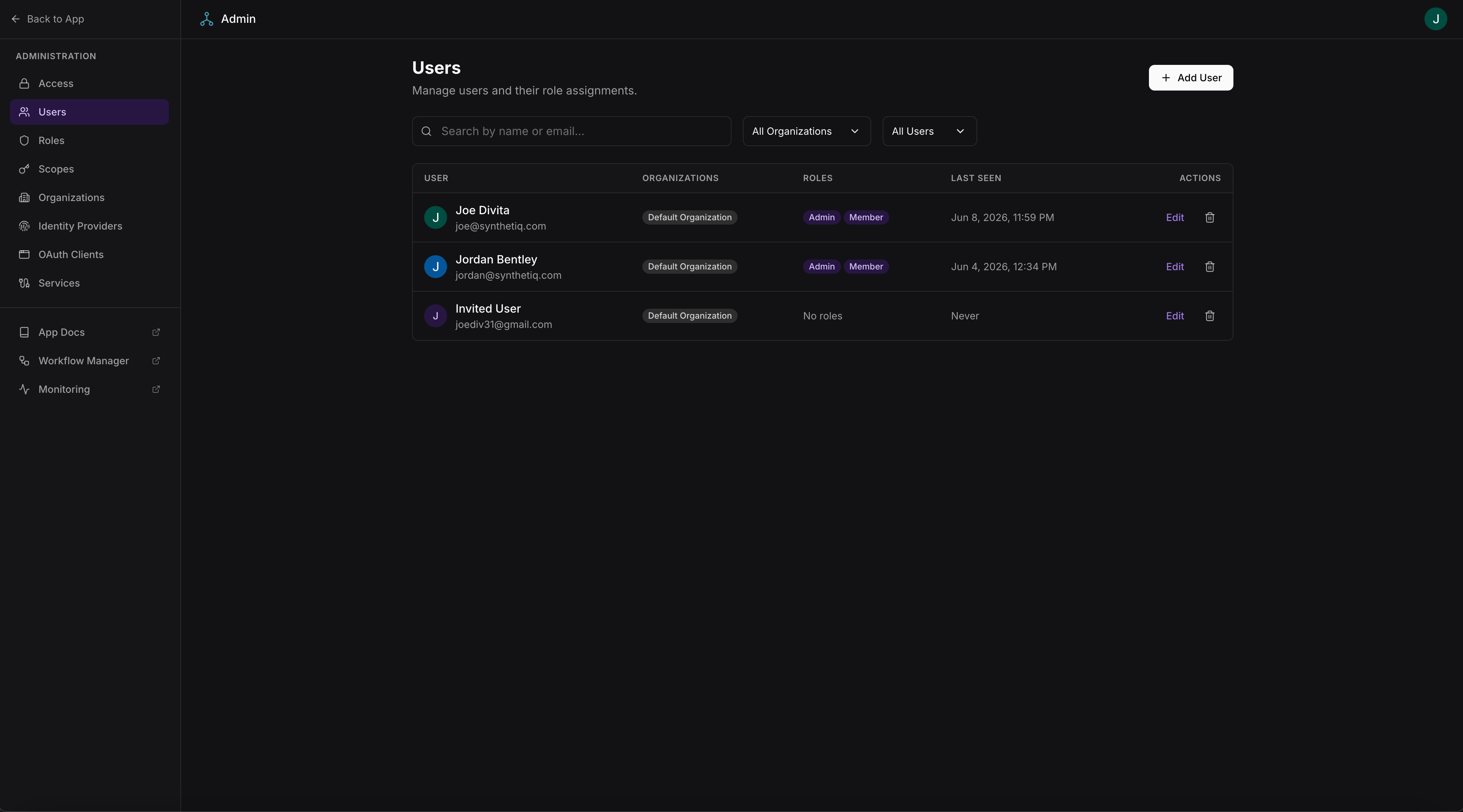Viewport: 1463px width, 812px height.
Task: Click the jordan@synthetiq.com email
Action: (508, 276)
